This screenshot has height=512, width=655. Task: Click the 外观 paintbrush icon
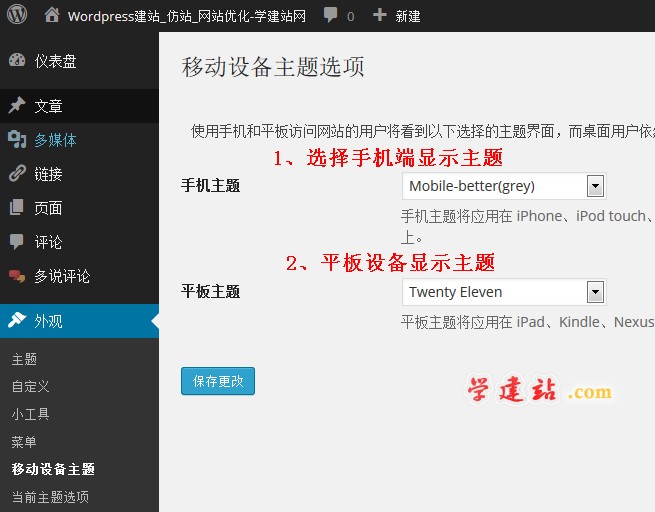point(17,321)
